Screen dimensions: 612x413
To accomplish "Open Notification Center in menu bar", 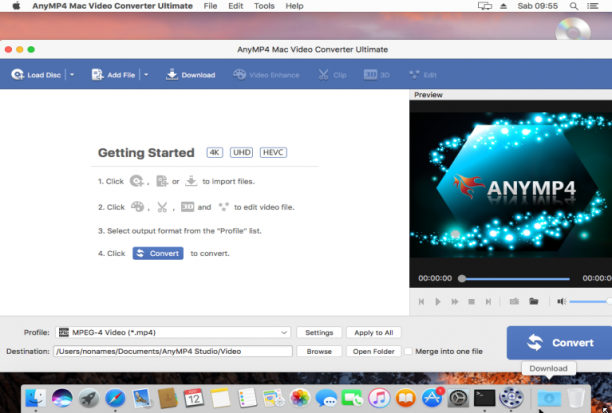I will coord(593,6).
